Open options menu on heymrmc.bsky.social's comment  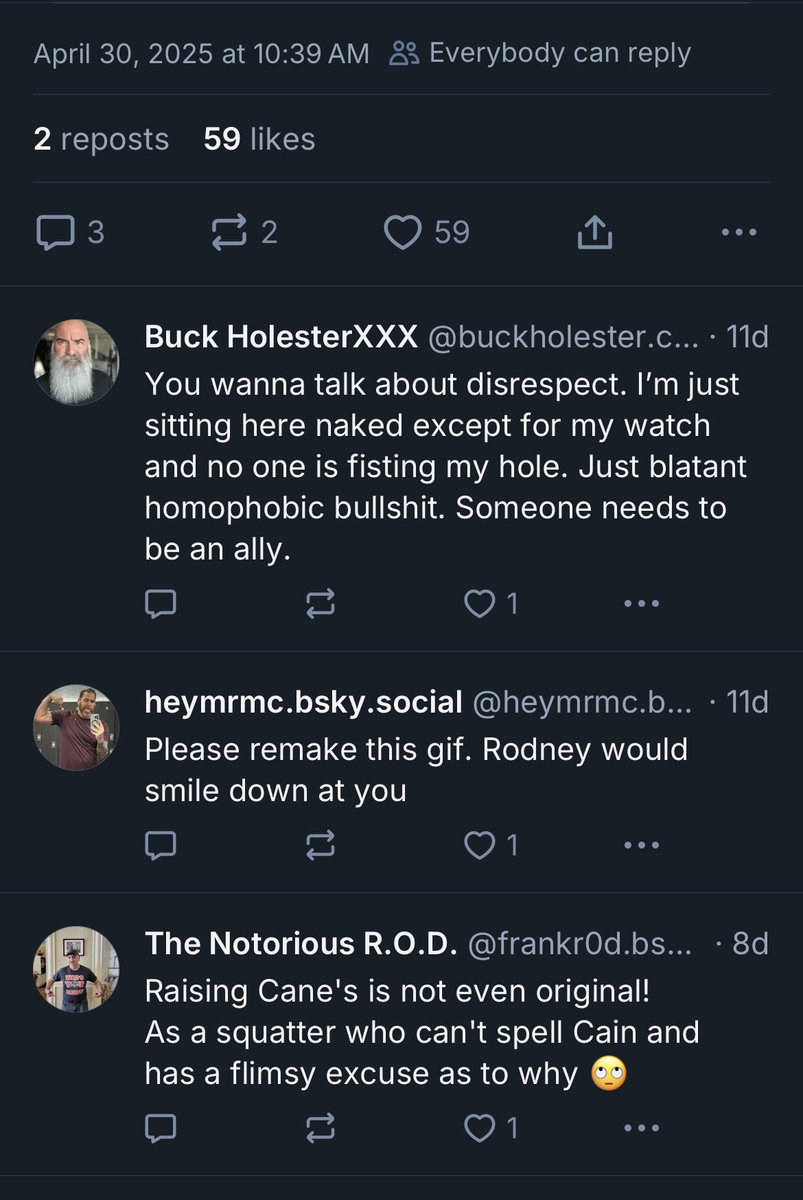click(641, 845)
